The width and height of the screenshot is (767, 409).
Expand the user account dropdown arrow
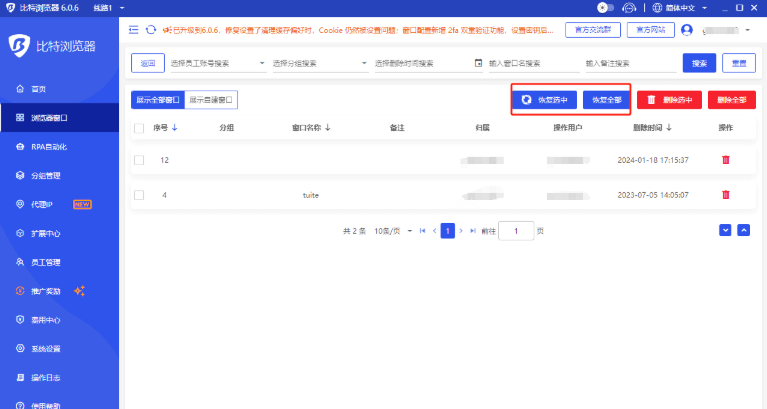[x=747, y=30]
